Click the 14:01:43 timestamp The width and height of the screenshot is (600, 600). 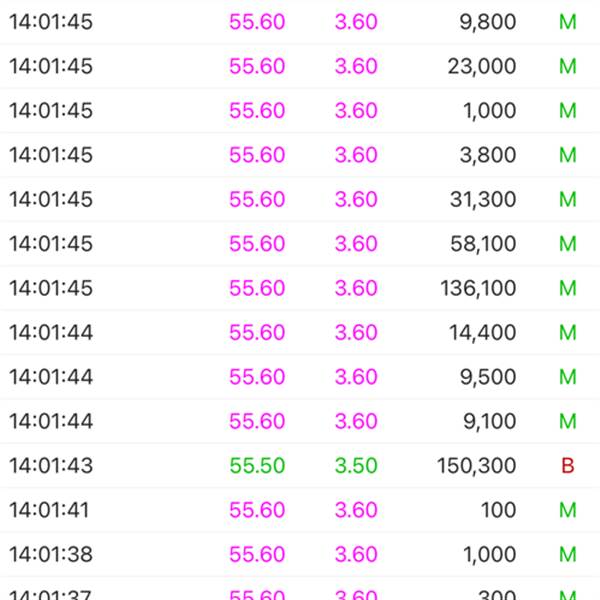tap(51, 466)
